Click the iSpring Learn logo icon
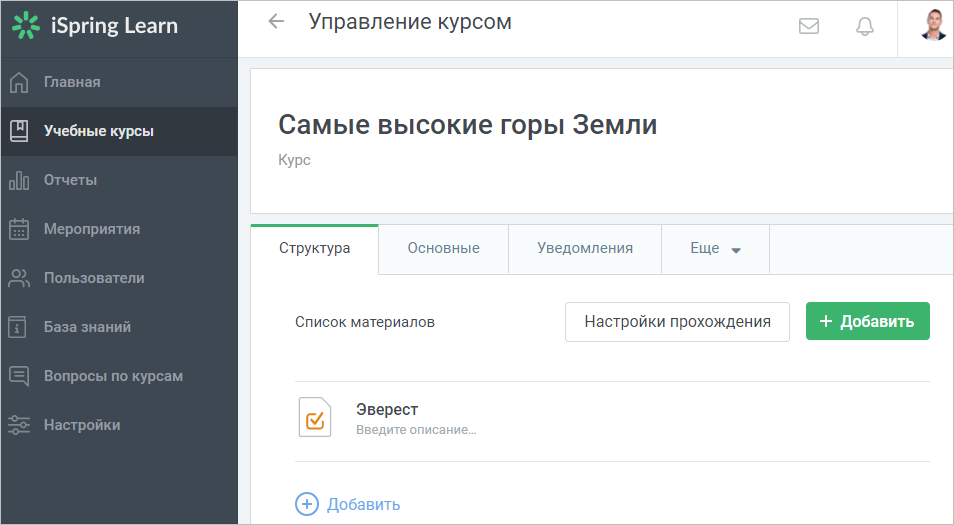954x525 pixels. (x=26, y=26)
